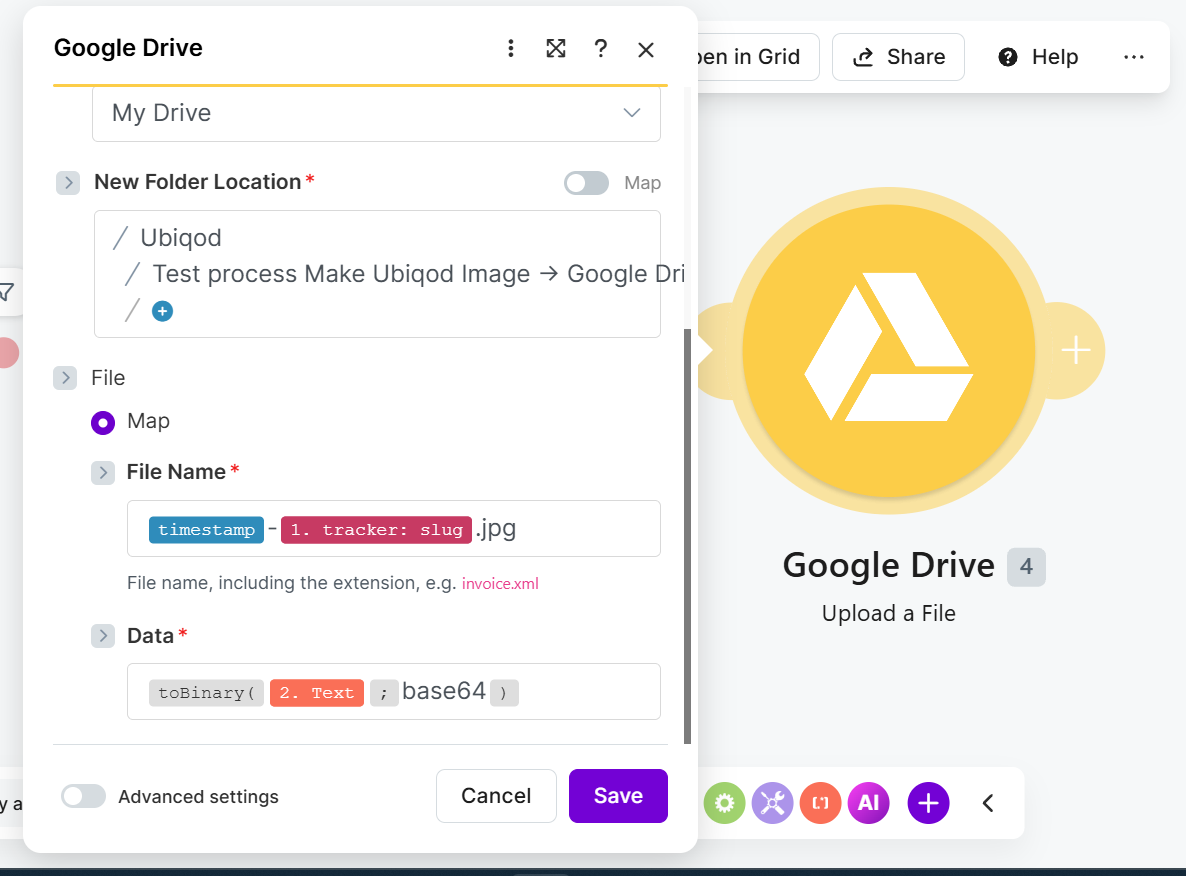Click the semicolon separator pill

[384, 693]
